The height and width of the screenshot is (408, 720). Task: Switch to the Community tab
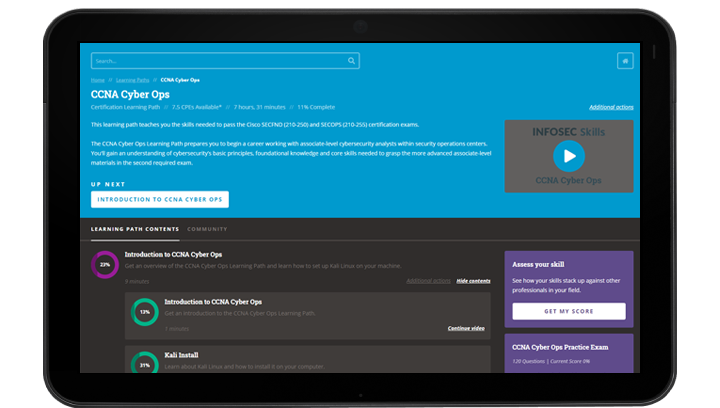[x=207, y=229]
